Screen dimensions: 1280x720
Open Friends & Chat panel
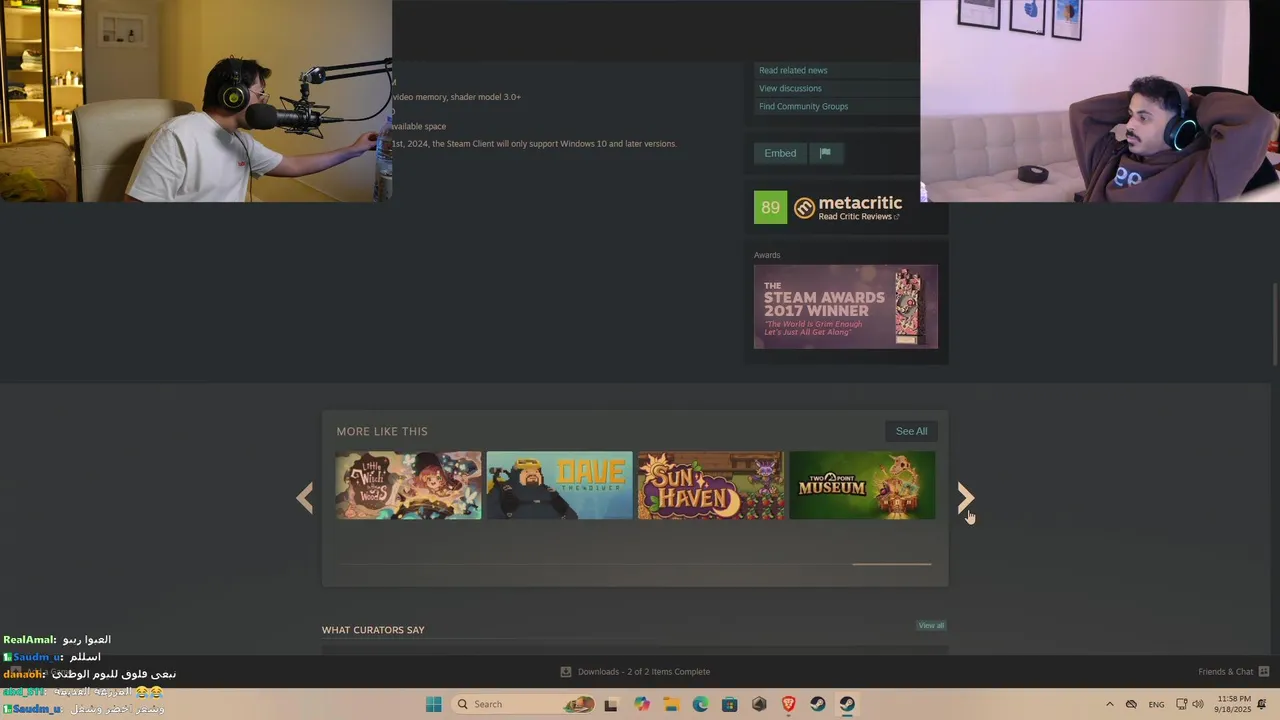pos(1234,672)
